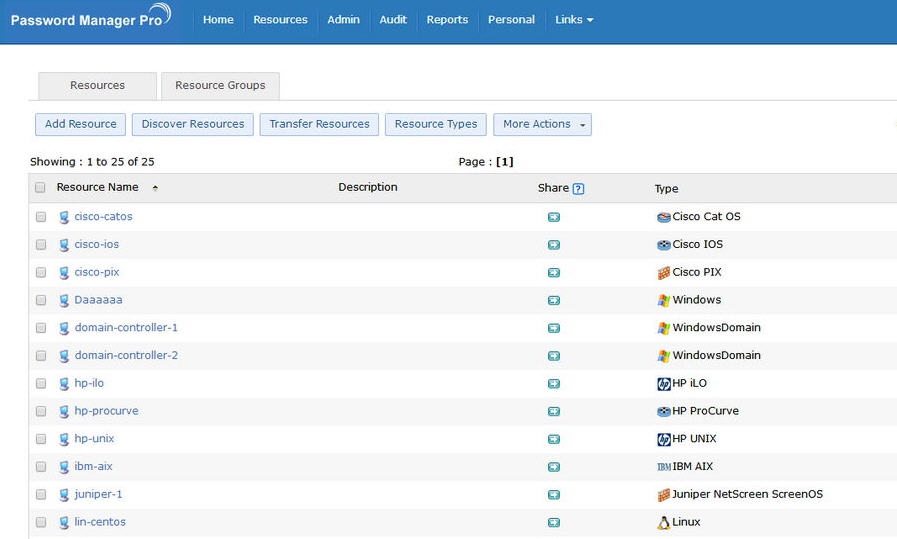This screenshot has height=539, width=897.
Task: Click the Password Manager Pro logo
Action: pyautogui.click(x=90, y=18)
